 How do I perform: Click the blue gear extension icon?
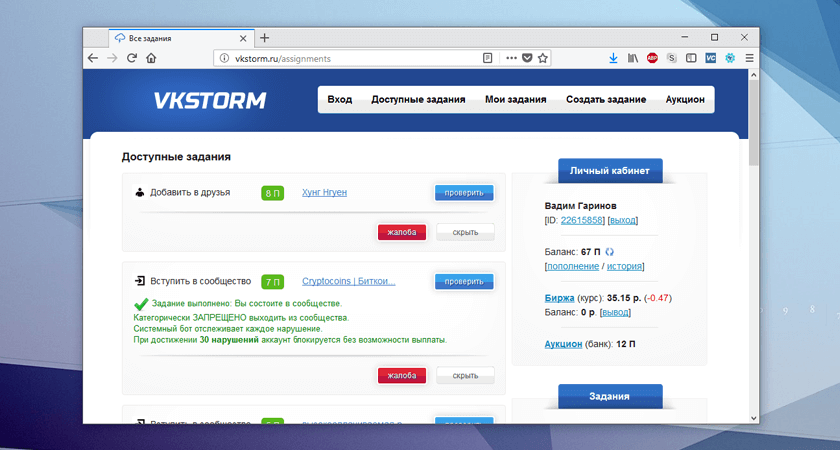coord(730,58)
